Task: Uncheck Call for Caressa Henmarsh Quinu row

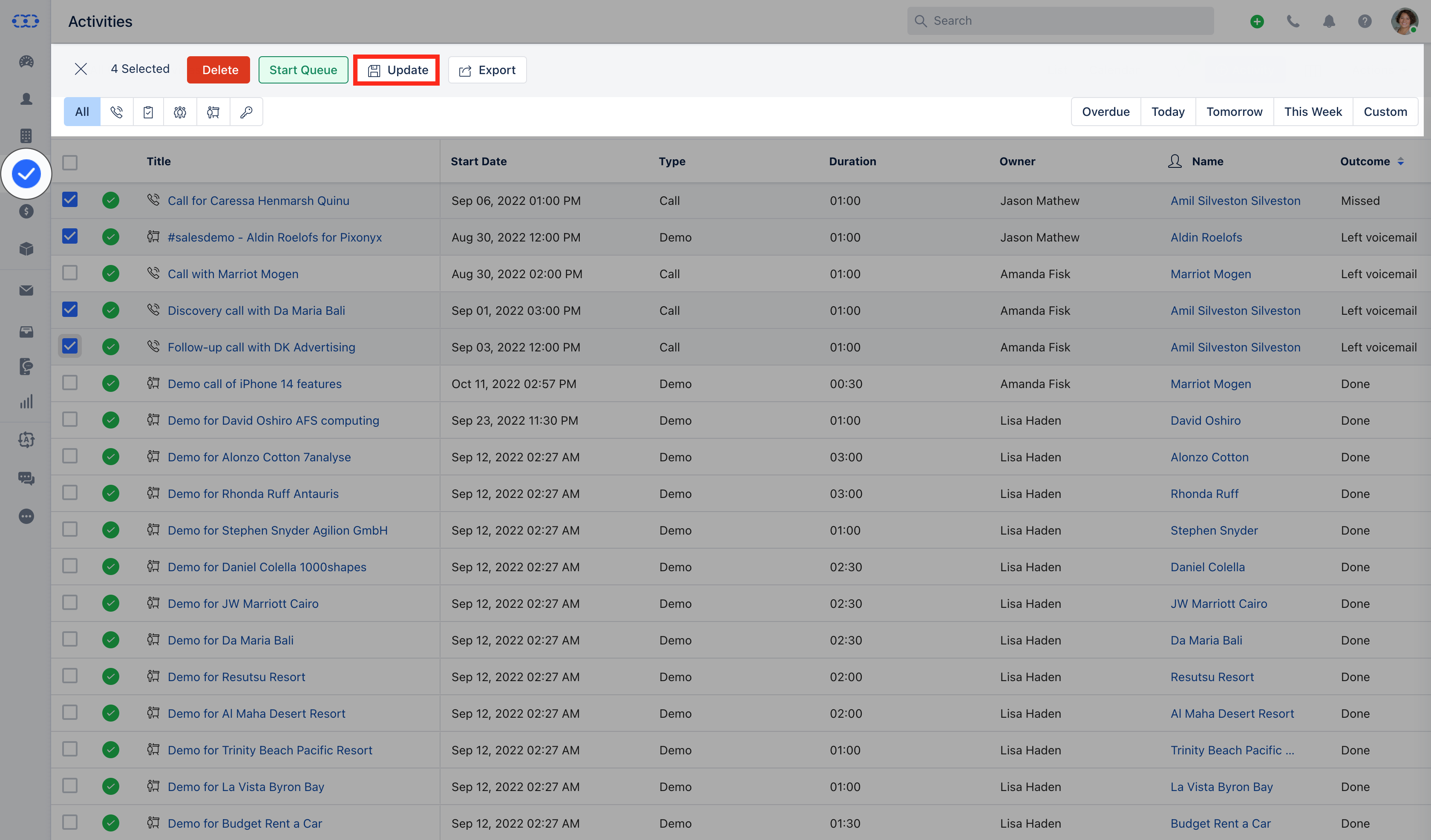Action: (70, 200)
